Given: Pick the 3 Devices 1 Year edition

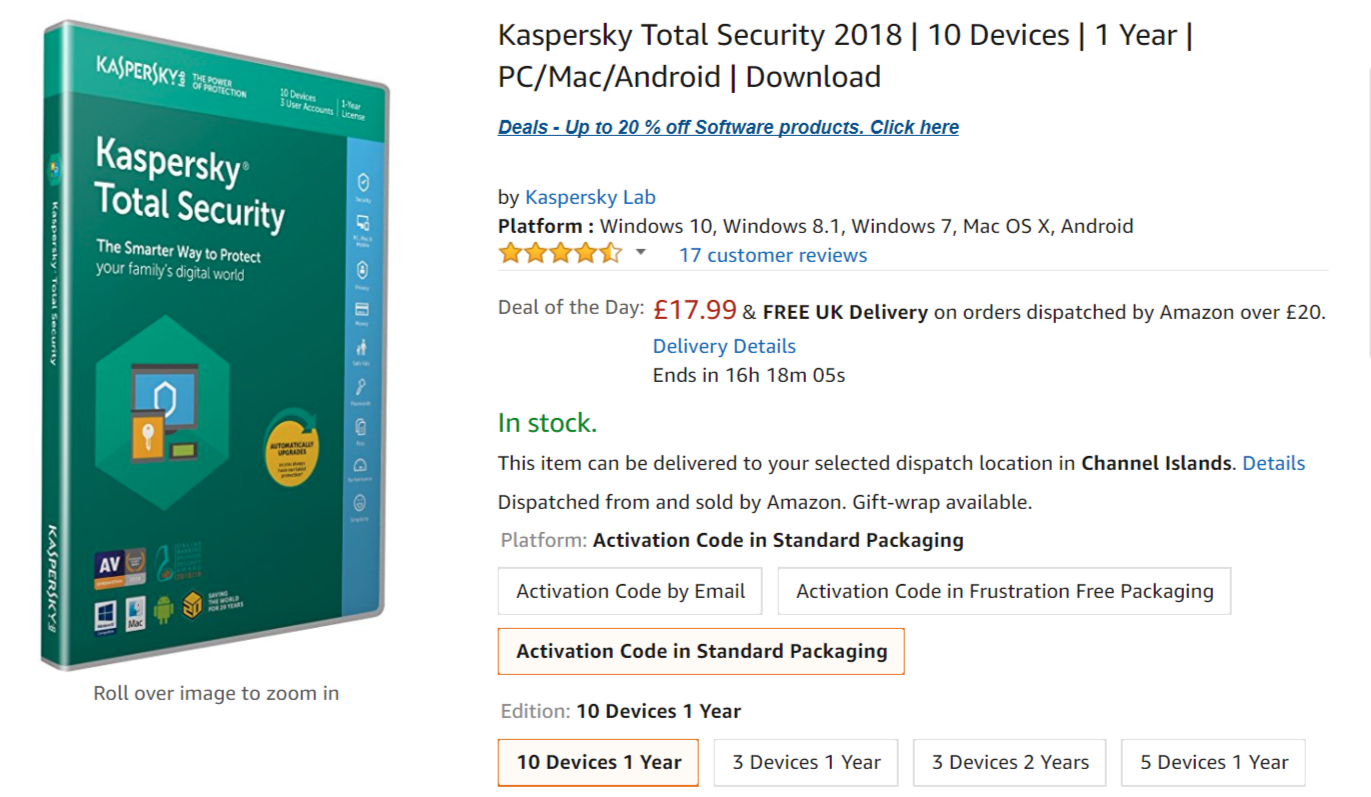Looking at the screenshot, I should tap(806, 762).
